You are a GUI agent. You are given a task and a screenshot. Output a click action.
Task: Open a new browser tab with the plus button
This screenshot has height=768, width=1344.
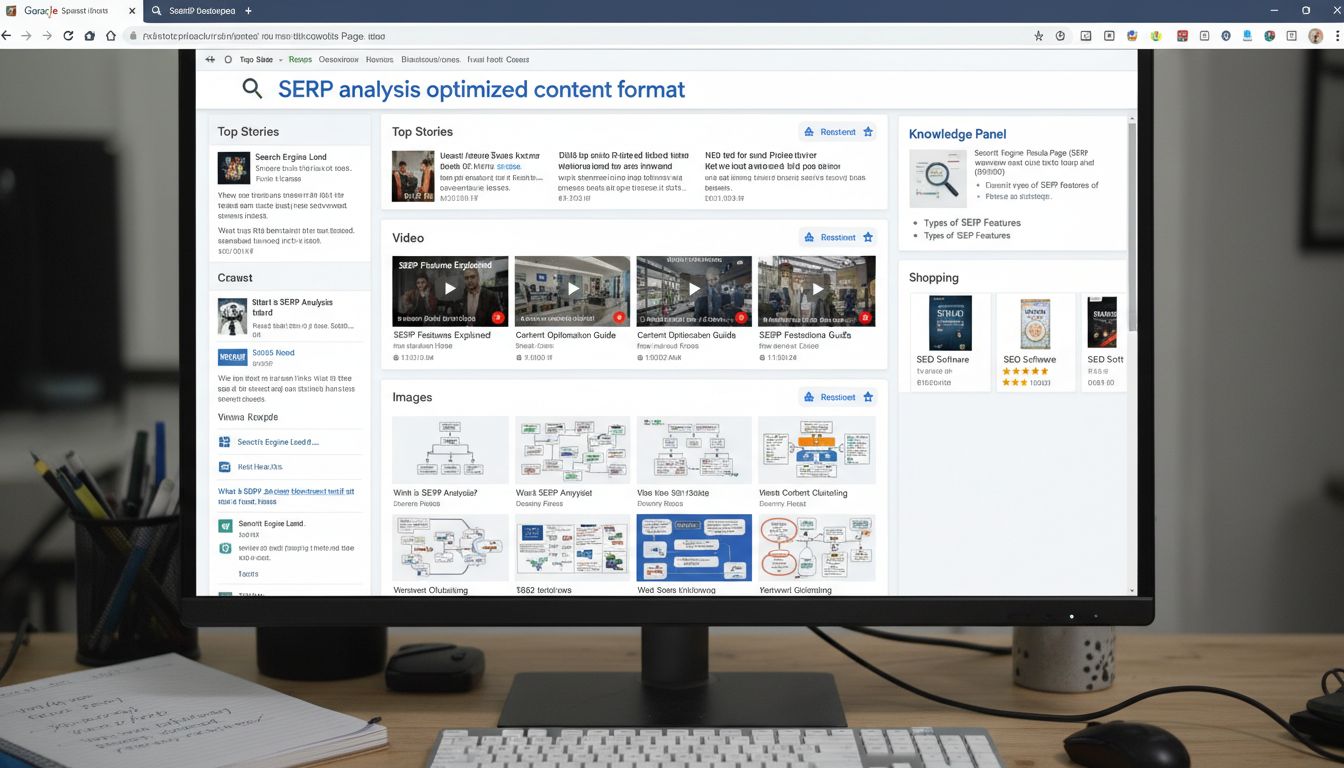click(x=248, y=10)
